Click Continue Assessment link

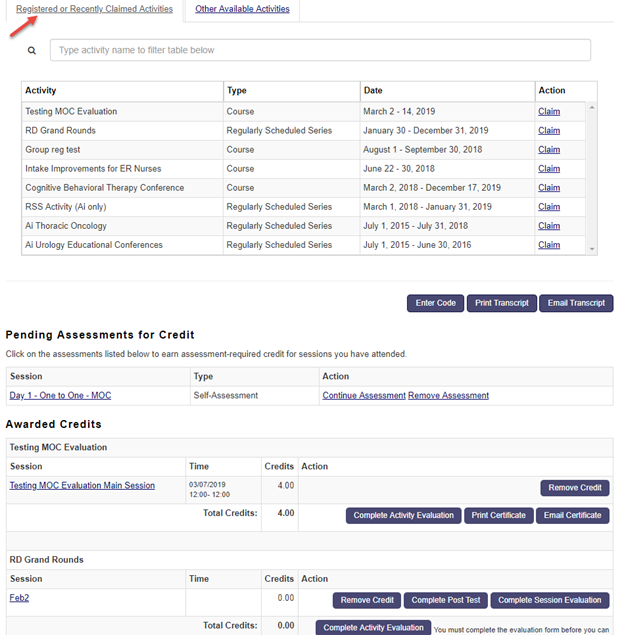(x=364, y=396)
